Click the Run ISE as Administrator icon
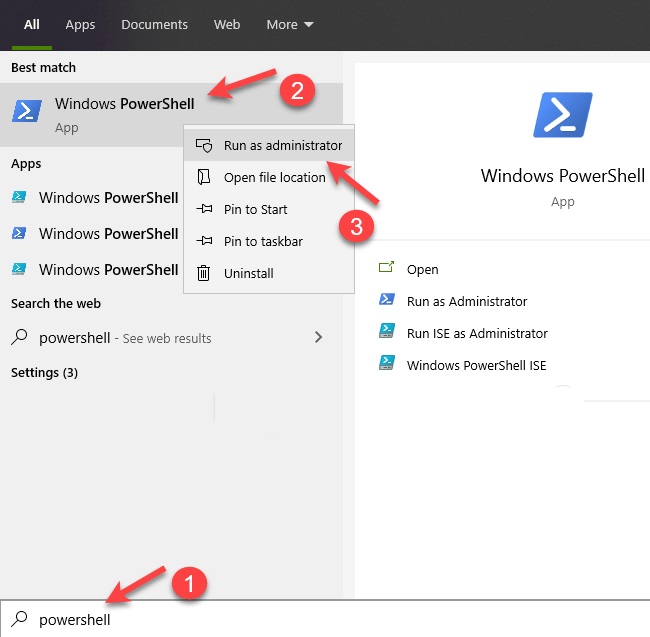Image resolution: width=650 pixels, height=637 pixels. (387, 331)
